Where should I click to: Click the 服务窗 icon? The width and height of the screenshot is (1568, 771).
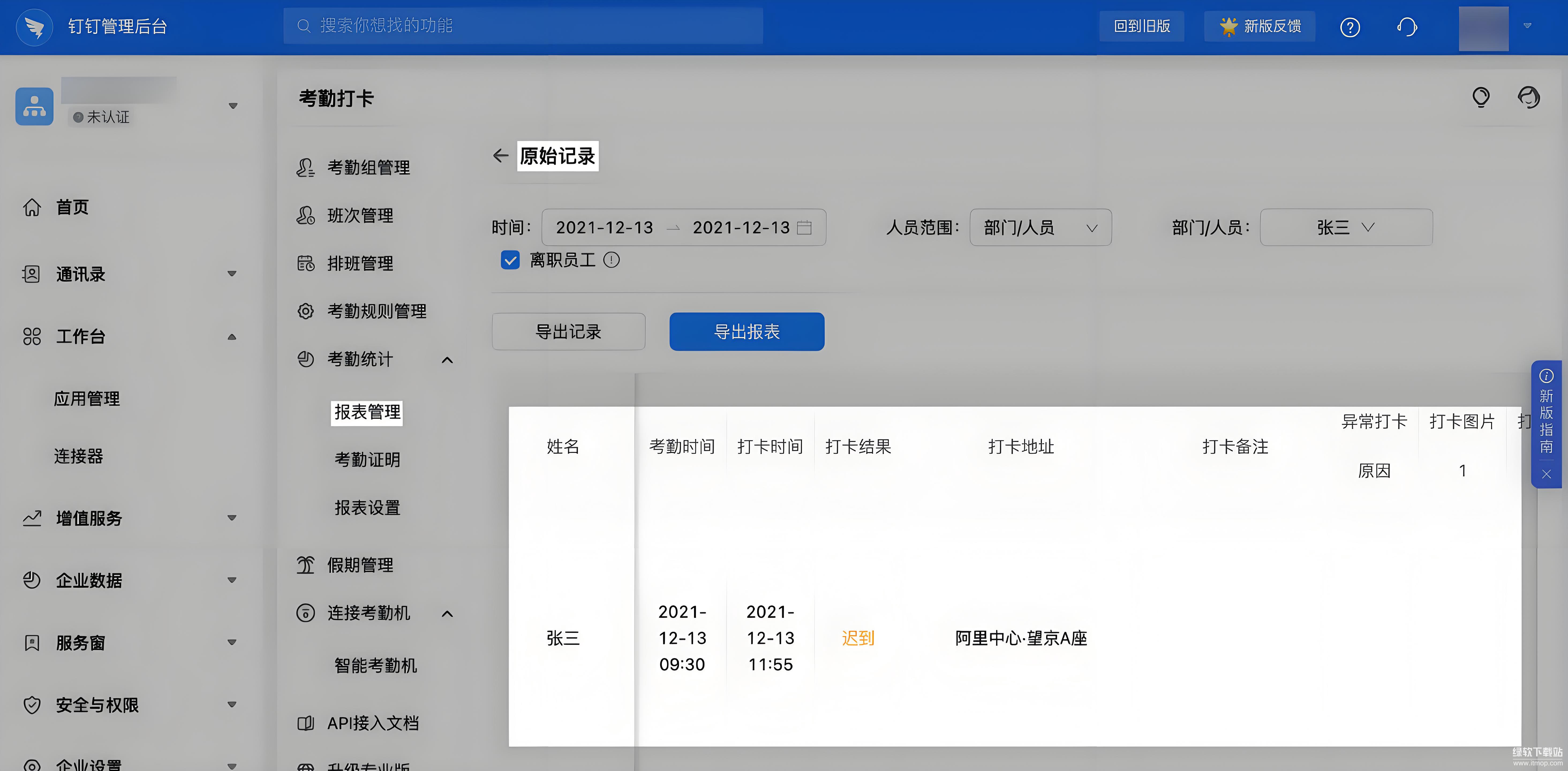[32, 642]
